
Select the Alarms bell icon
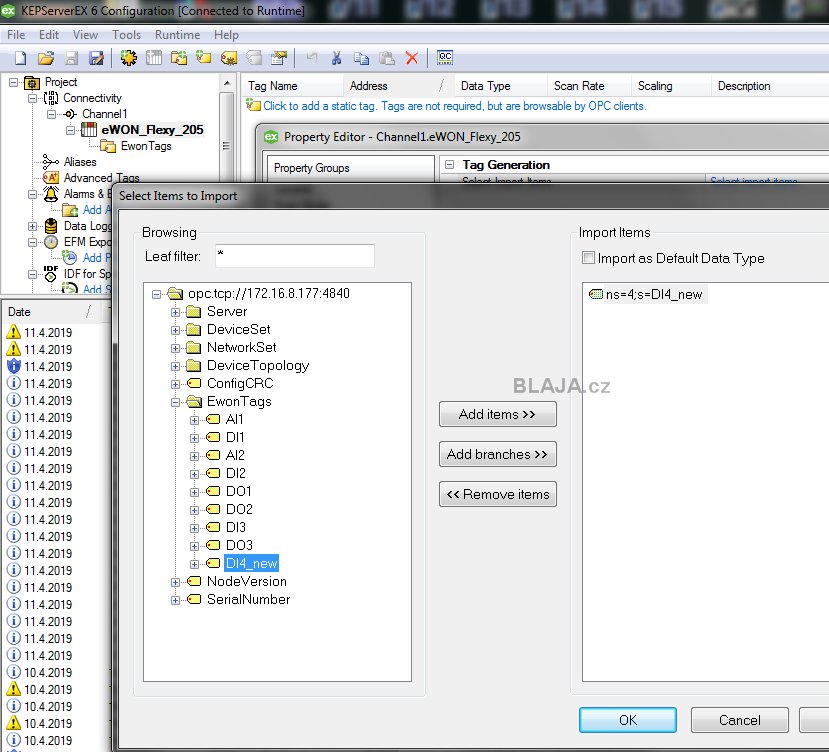[51, 194]
